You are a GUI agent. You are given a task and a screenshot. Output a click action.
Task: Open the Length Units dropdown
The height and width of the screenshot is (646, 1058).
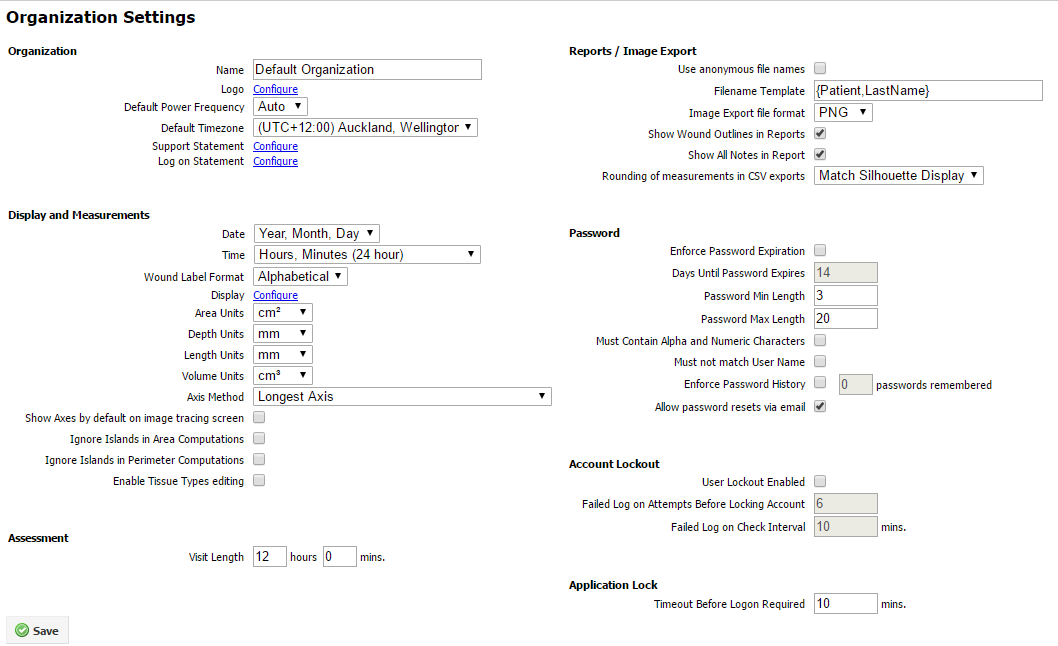[x=283, y=354]
